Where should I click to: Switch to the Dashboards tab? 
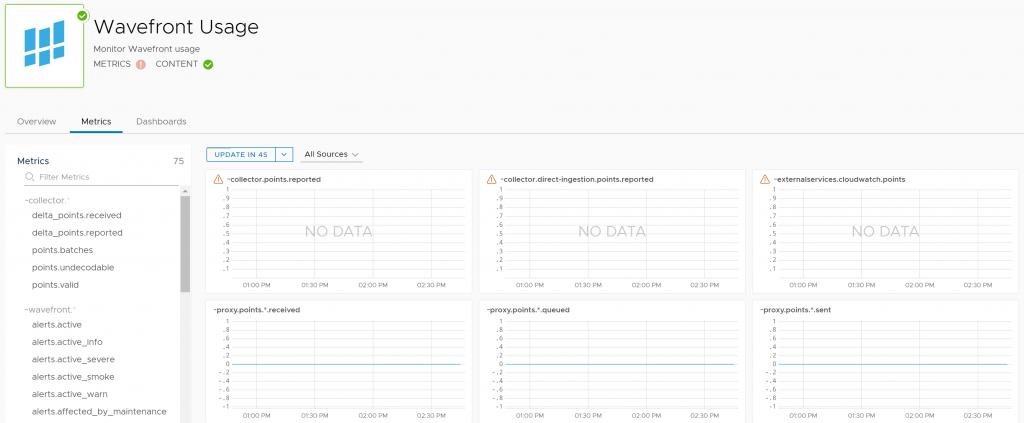coord(161,121)
